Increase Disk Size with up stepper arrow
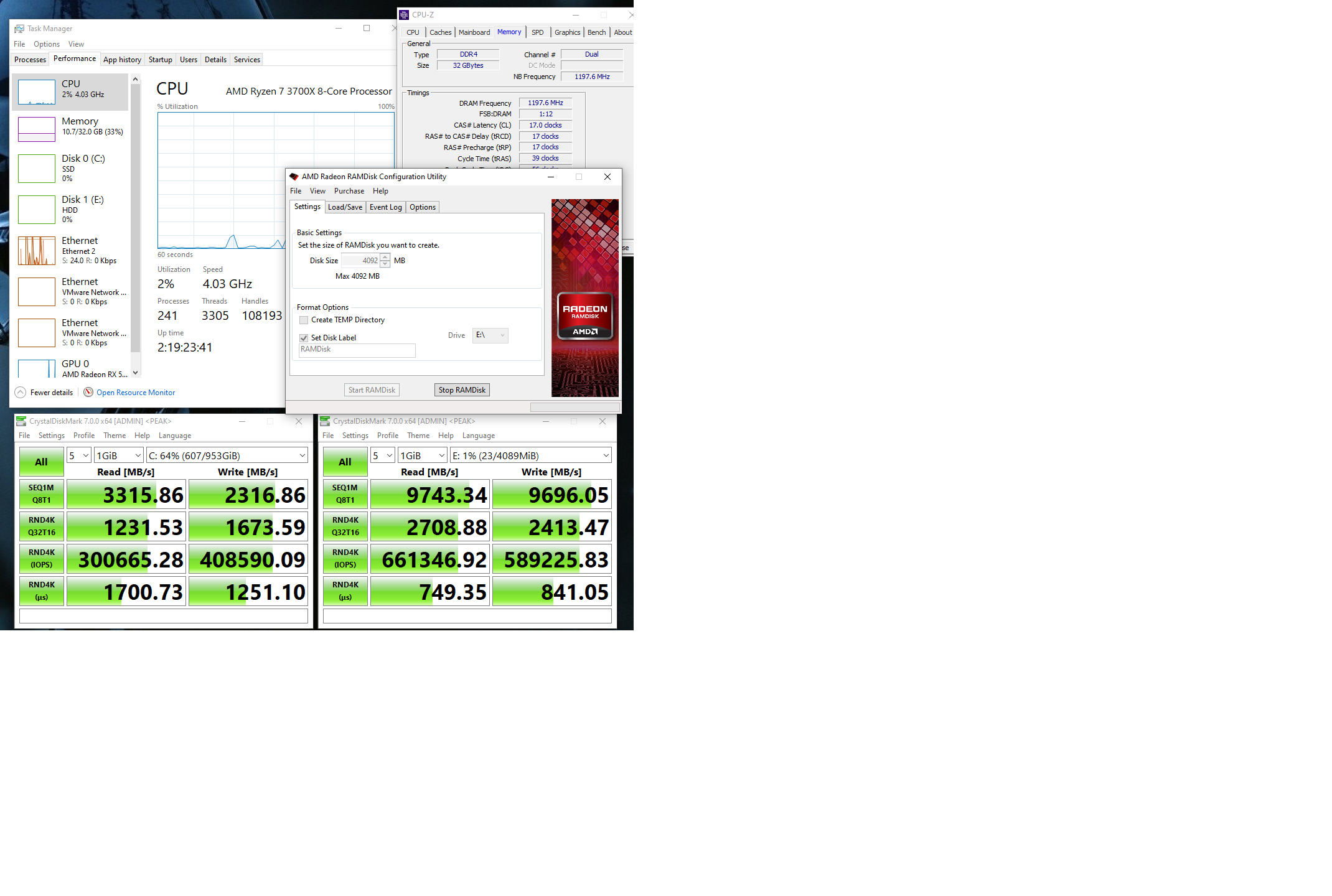Screen dimensions: 1332x896 [x=385, y=257]
